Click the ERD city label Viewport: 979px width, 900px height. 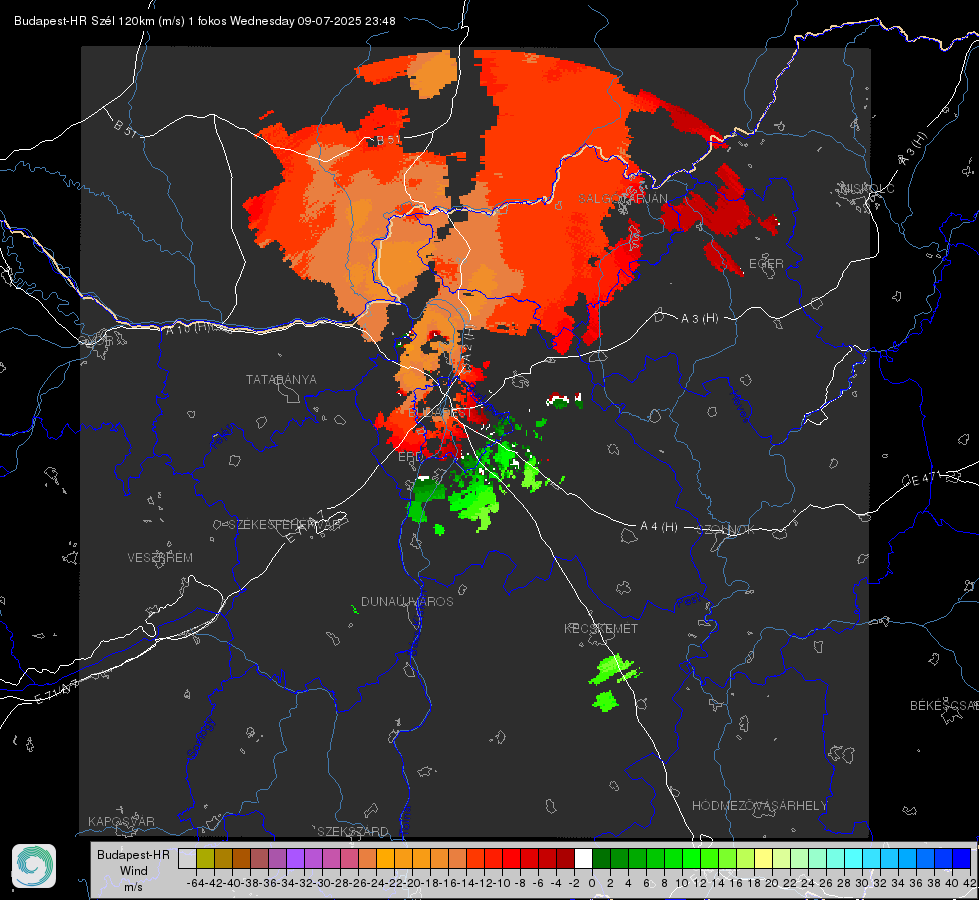pos(410,457)
